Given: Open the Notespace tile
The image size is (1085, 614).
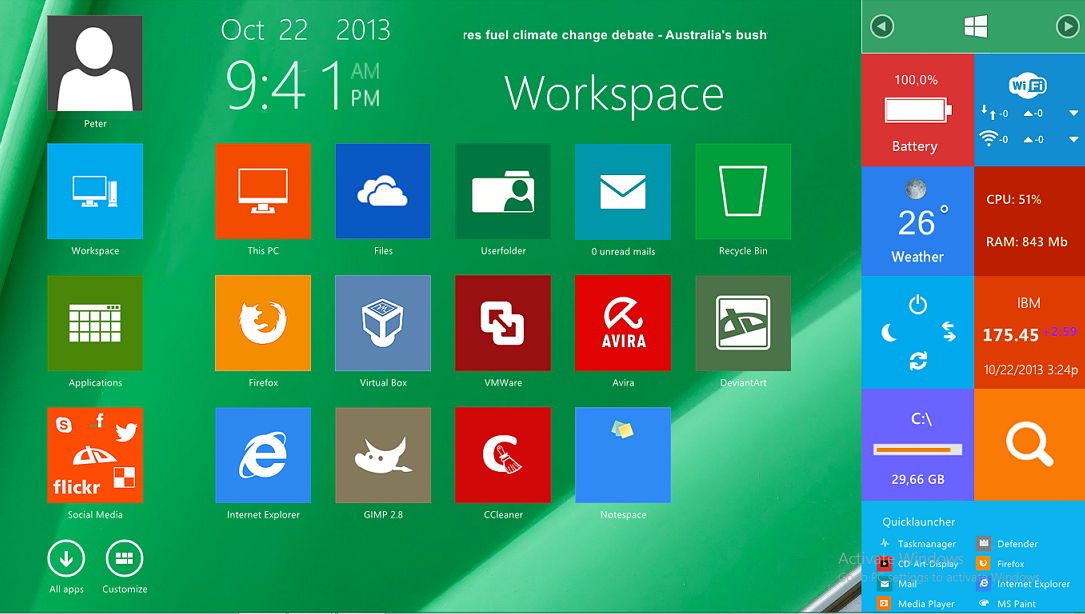Looking at the screenshot, I should 623,455.
